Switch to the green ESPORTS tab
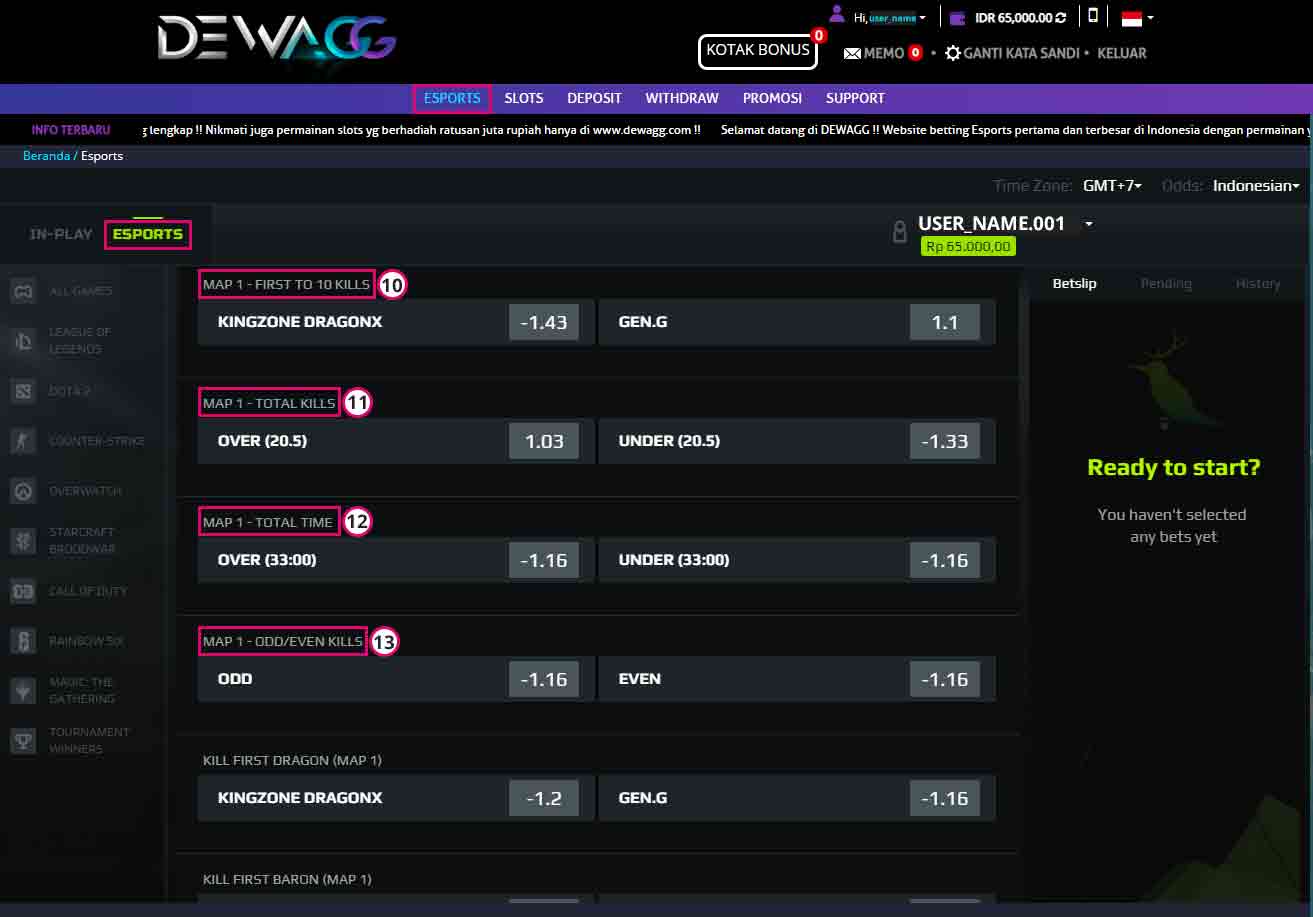1313x917 pixels. [147, 234]
